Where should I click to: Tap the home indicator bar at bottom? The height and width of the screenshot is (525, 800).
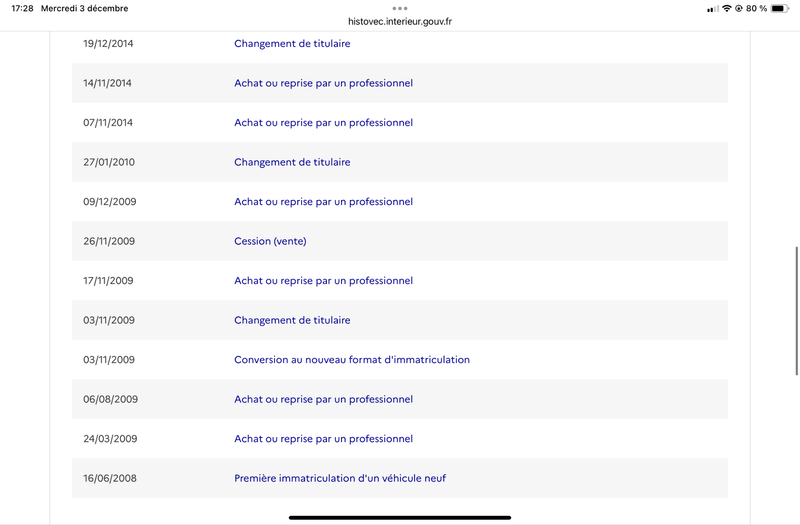tap(400, 517)
